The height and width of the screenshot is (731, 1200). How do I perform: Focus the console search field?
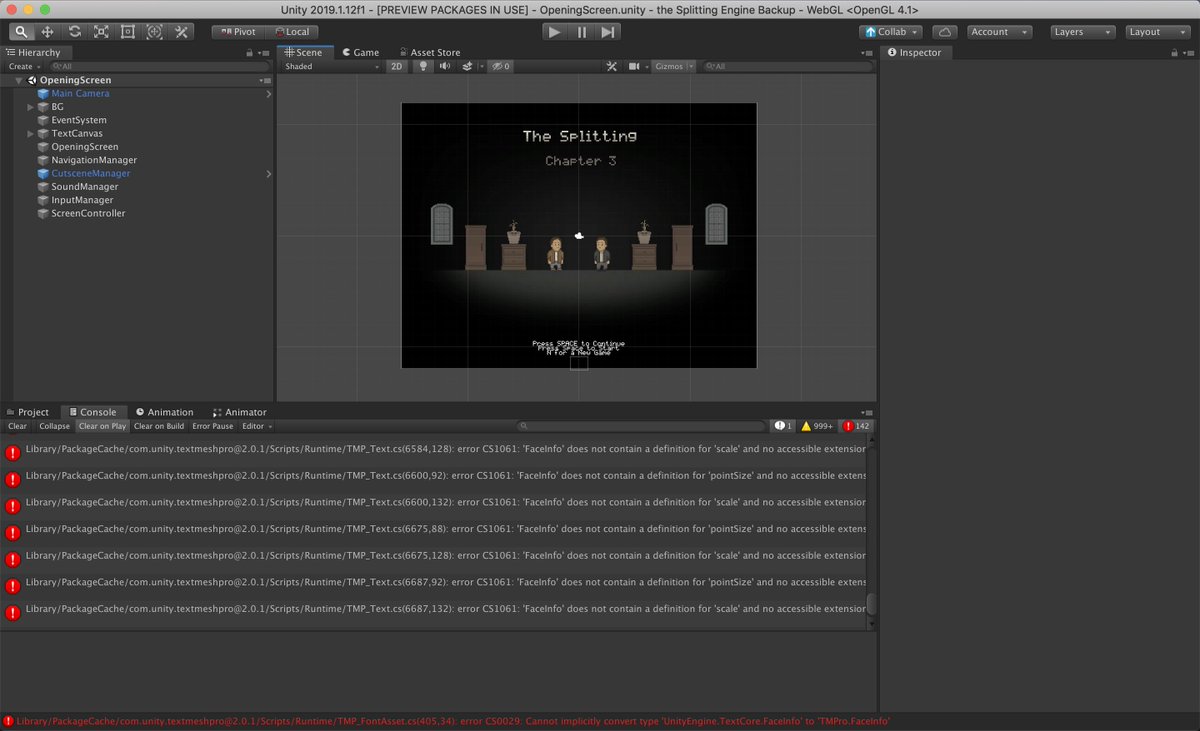coord(640,426)
